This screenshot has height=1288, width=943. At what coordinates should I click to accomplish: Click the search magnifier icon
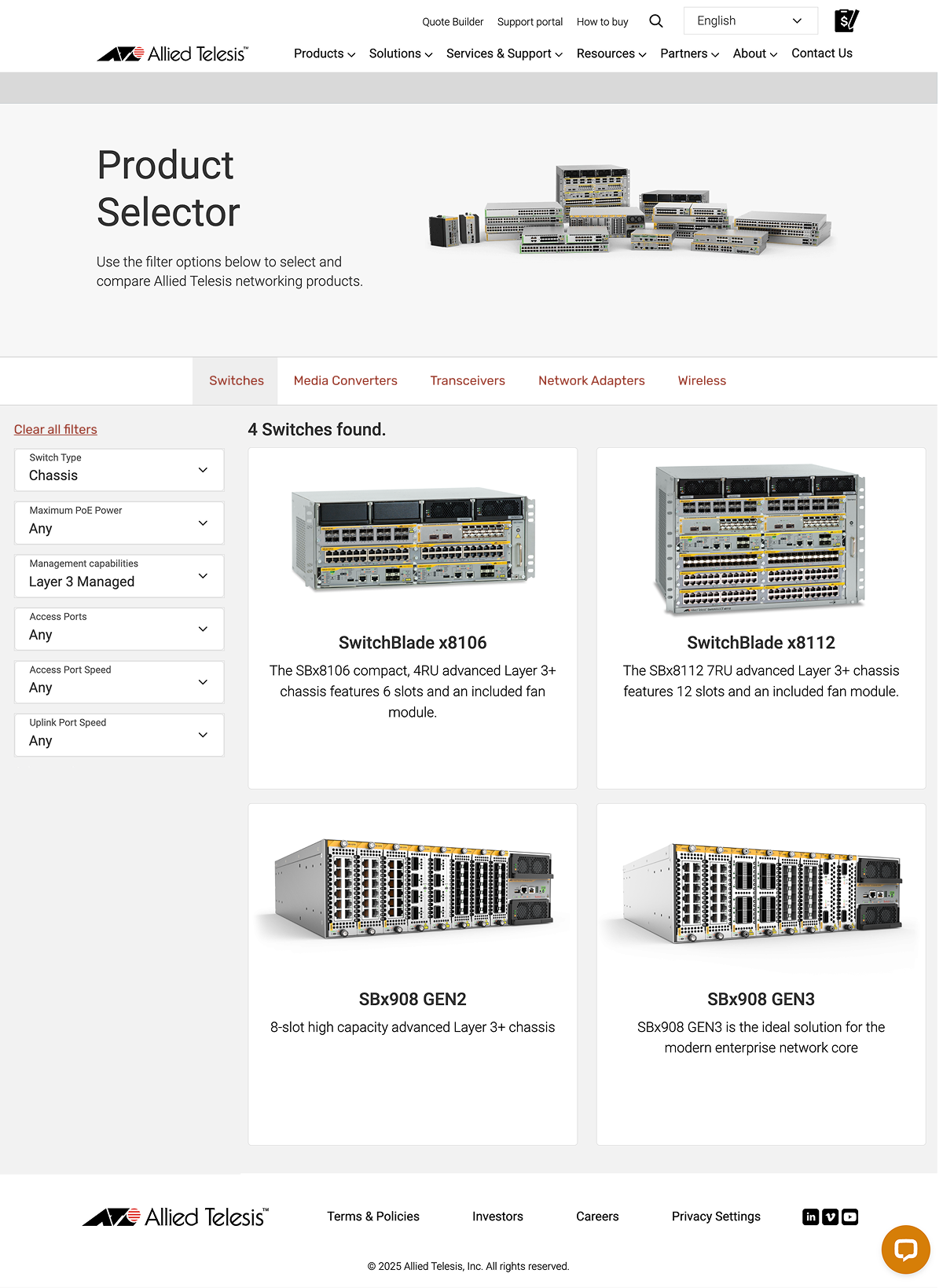655,21
